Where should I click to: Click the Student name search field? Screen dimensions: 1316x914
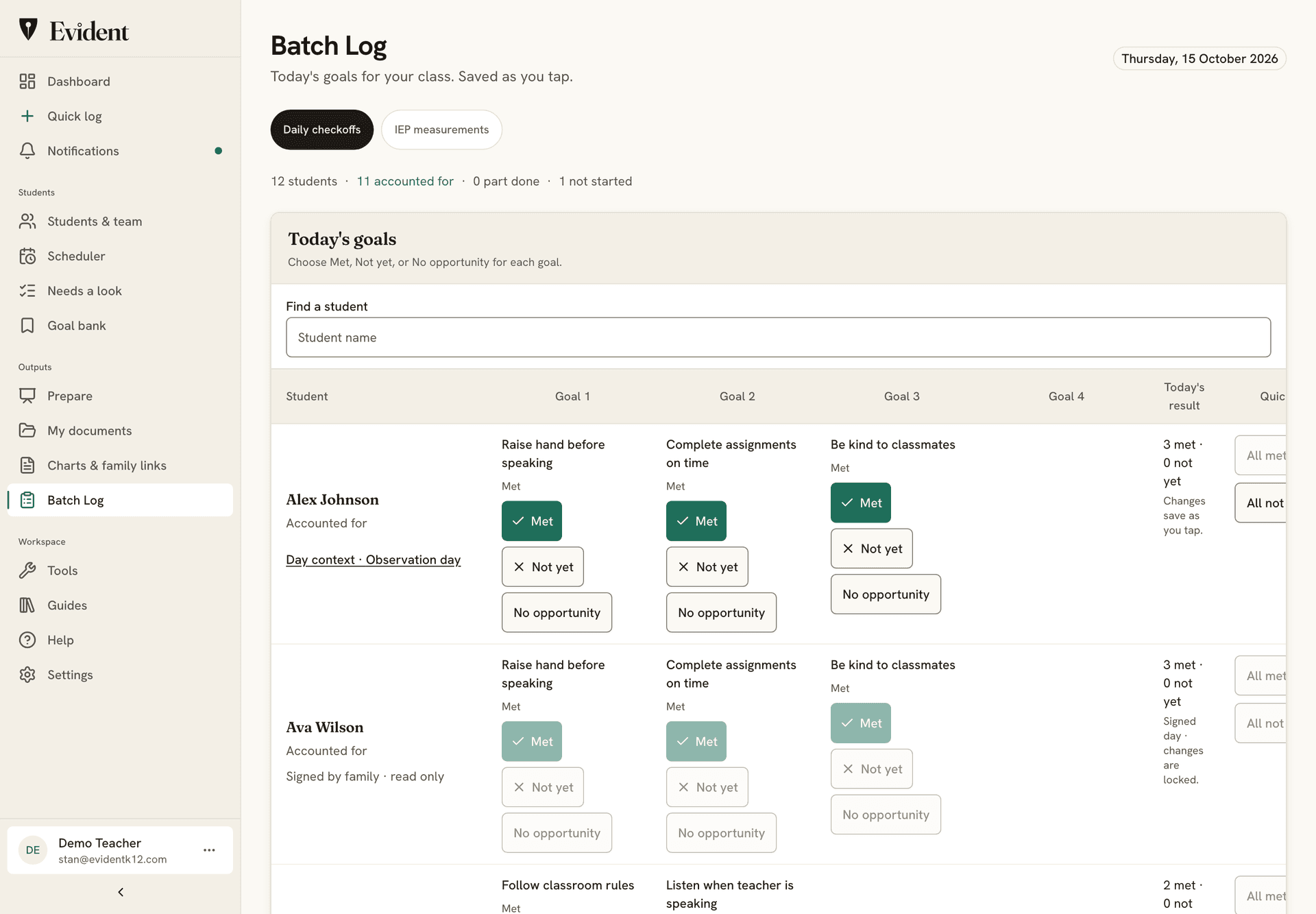778,337
